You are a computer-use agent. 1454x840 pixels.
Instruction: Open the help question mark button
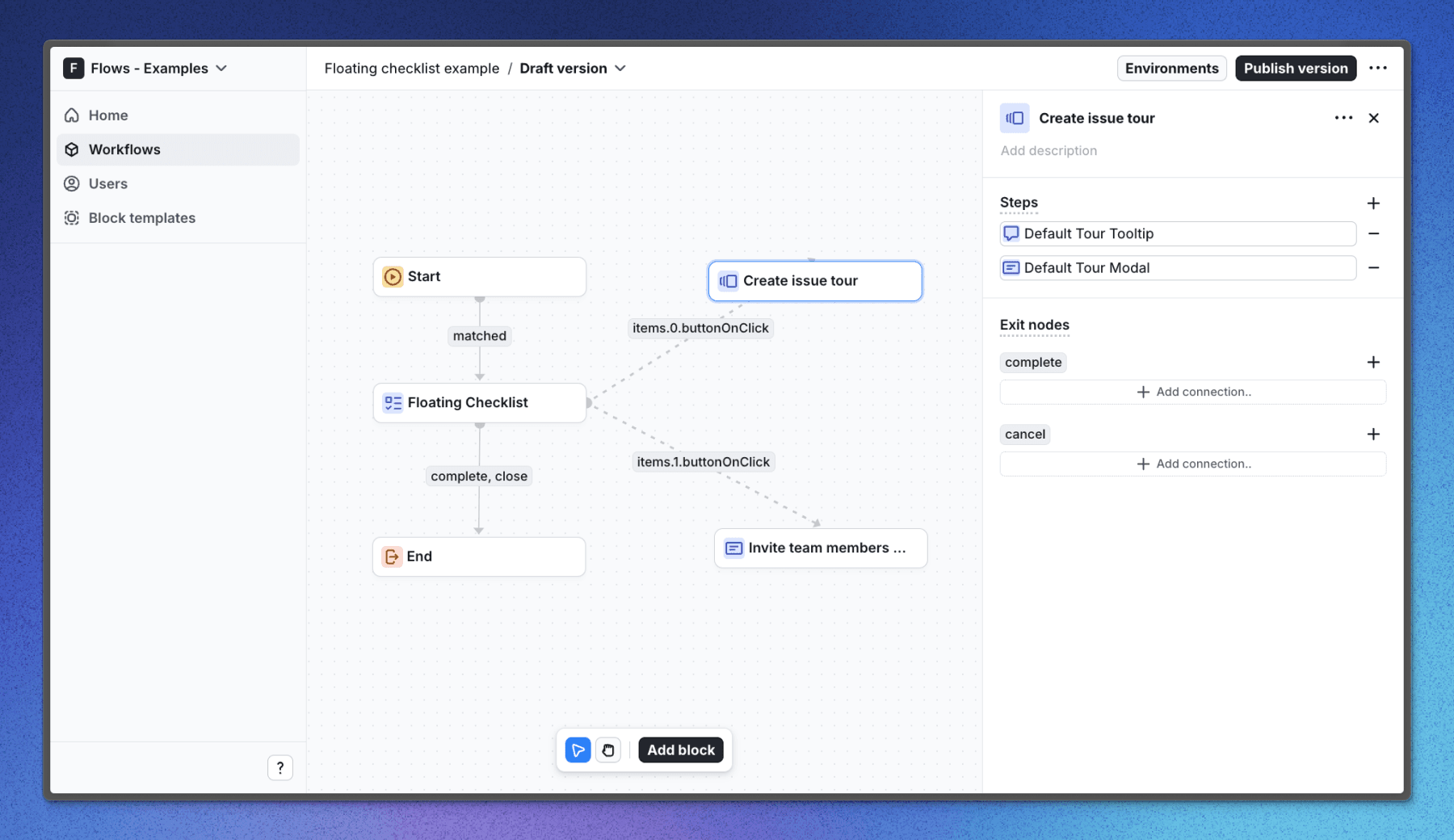coord(280,767)
